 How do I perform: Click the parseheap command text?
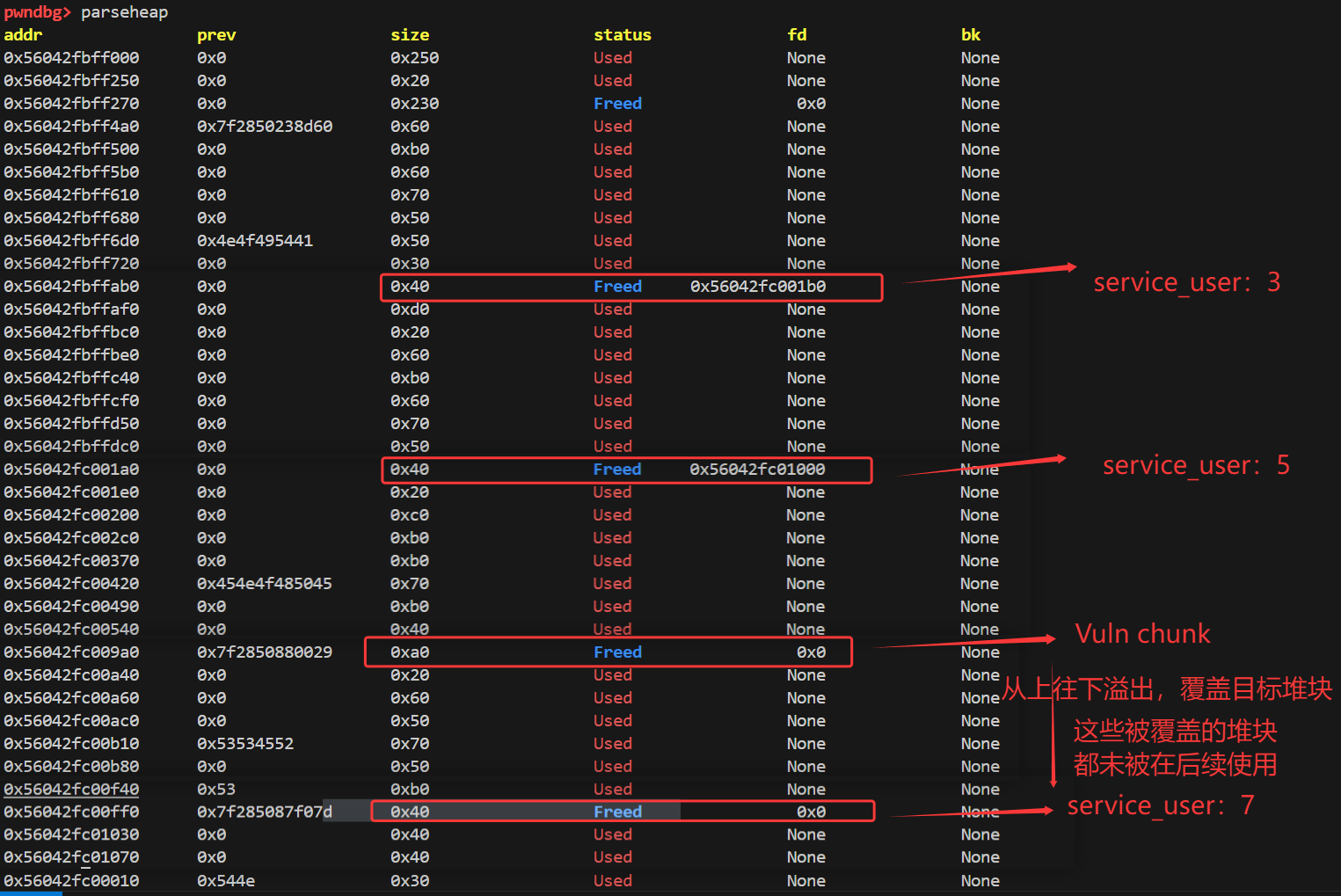[124, 12]
